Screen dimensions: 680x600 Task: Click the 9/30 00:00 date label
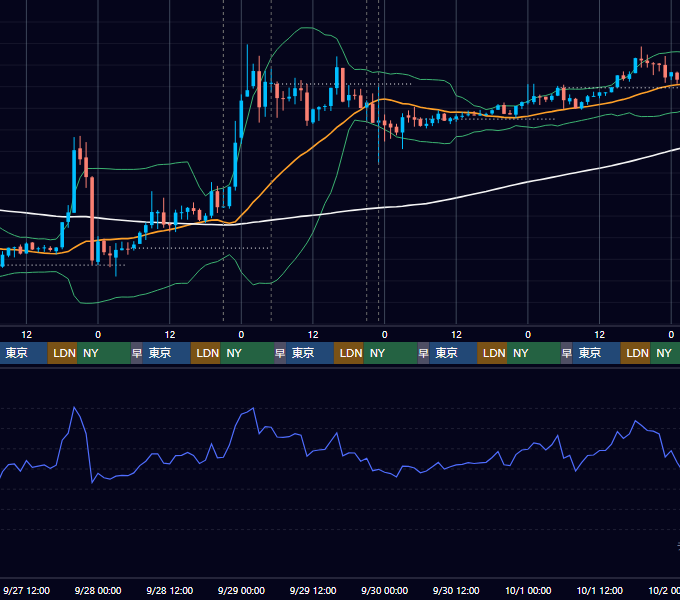point(384,590)
